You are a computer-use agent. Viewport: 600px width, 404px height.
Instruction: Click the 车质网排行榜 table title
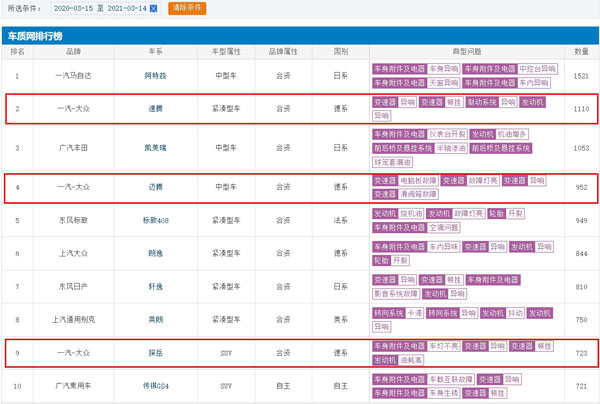(x=35, y=36)
